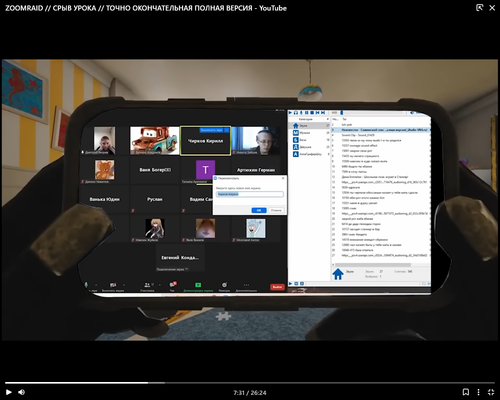Screen dimensions: 500x400
Task: Click OK in the rename dialog
Action: pyautogui.click(x=259, y=210)
